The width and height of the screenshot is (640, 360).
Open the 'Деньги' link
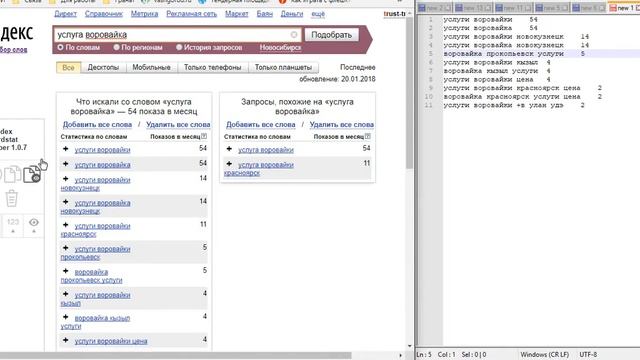point(292,14)
